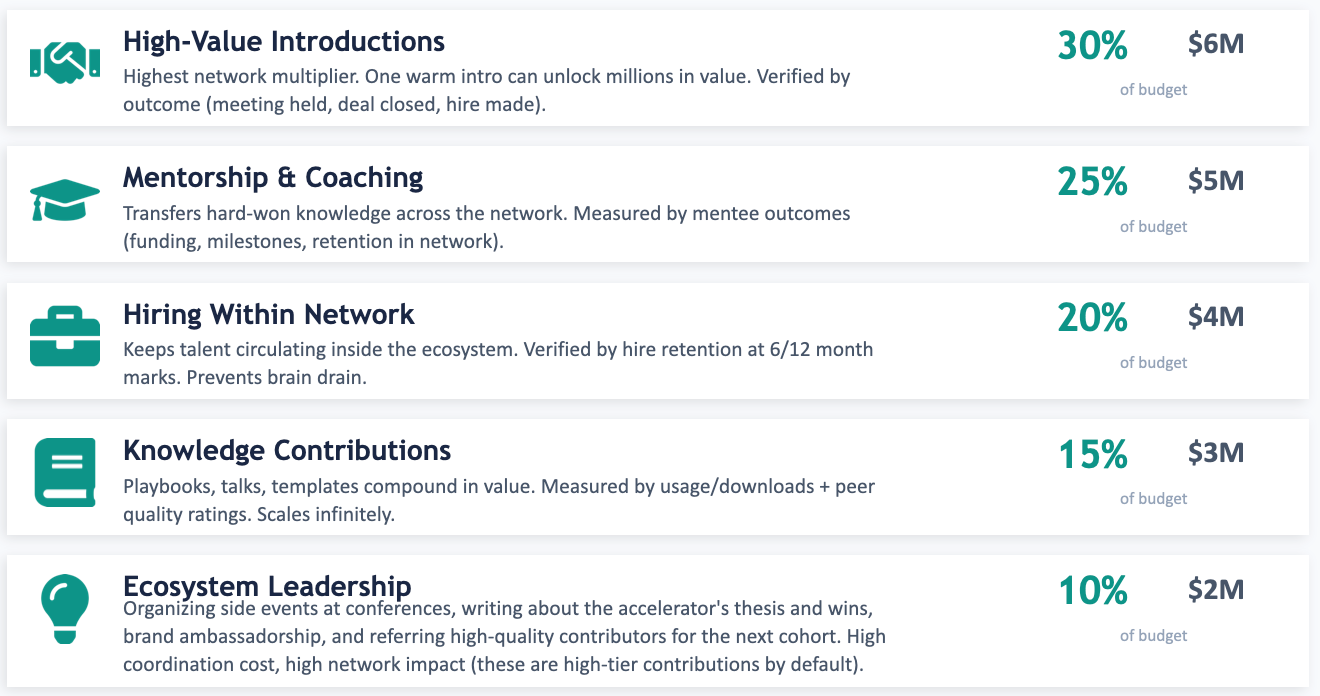Select the Mentorship & Coaching heading
Screen dimensions: 1320x696
coord(273,177)
